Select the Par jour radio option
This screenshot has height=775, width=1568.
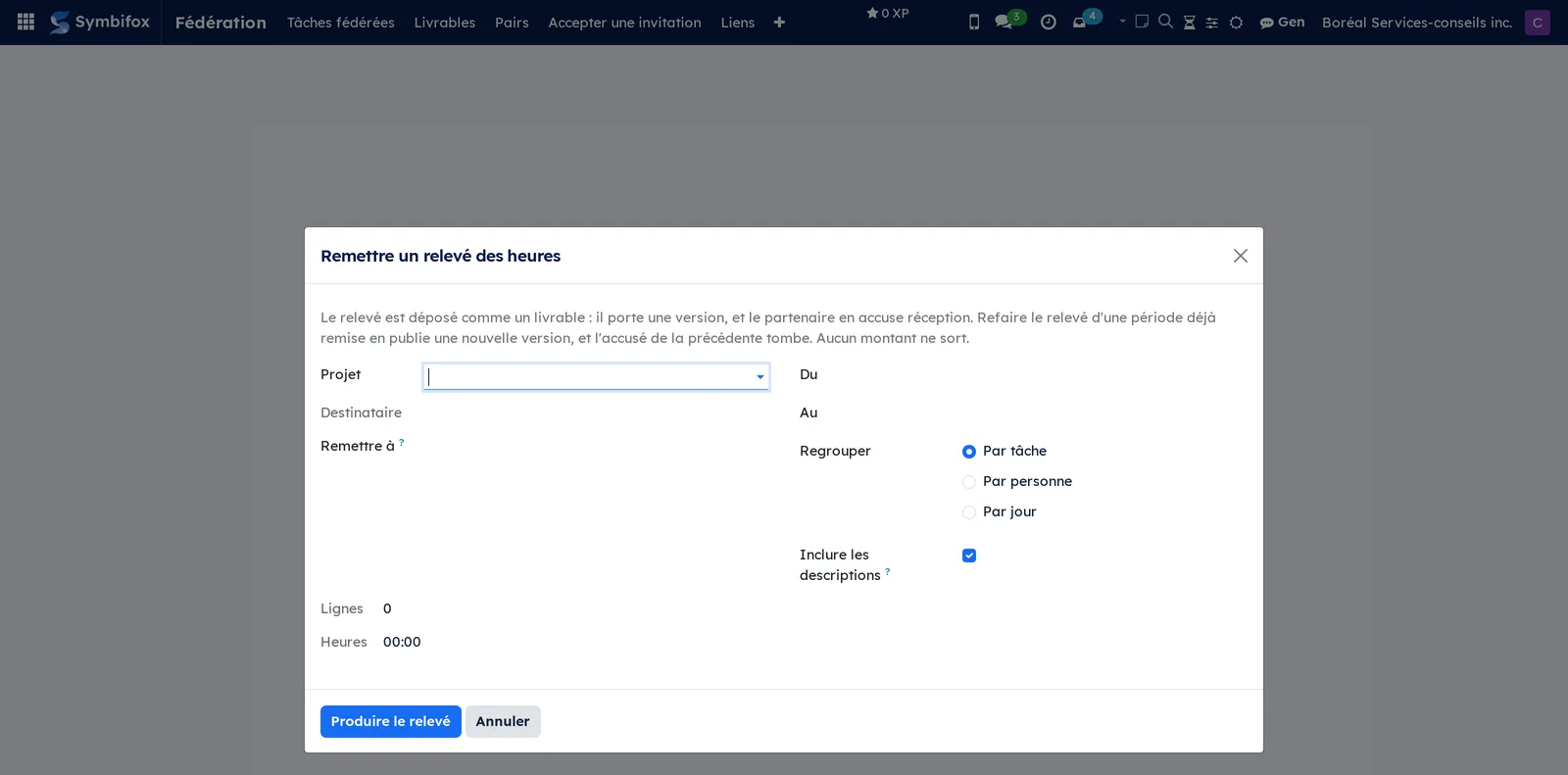[x=969, y=512]
